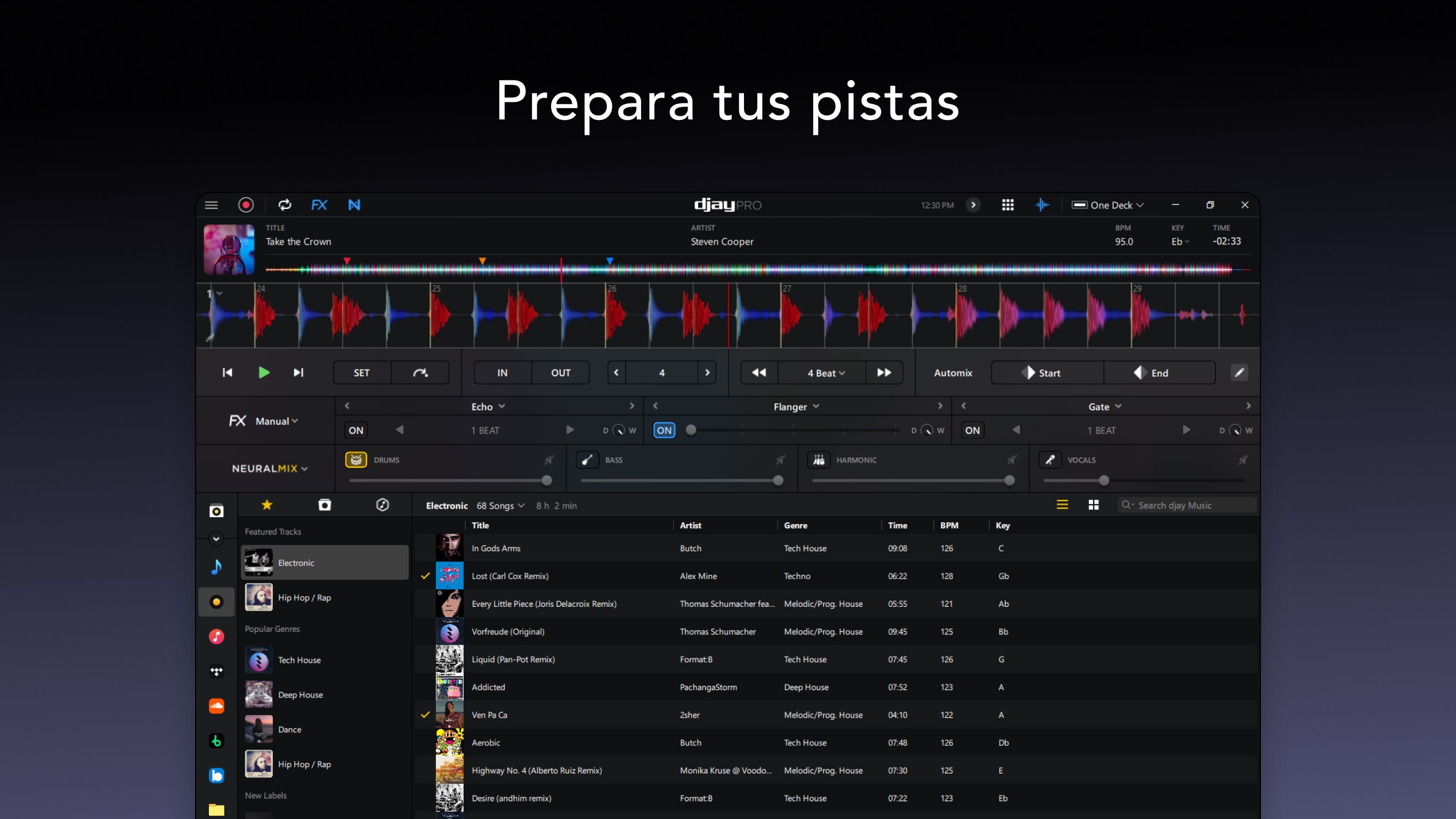Mute the Bass stem speaker icon
Image resolution: width=1456 pixels, height=819 pixels.
[780, 460]
